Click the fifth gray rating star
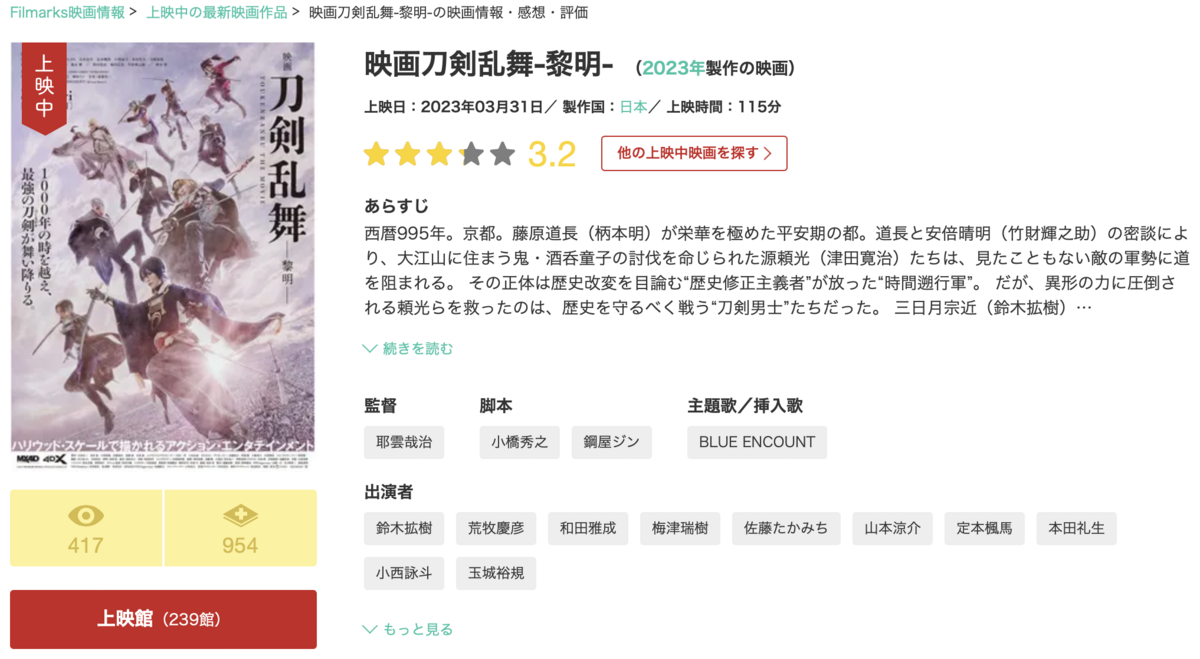1200x659 pixels. (503, 154)
